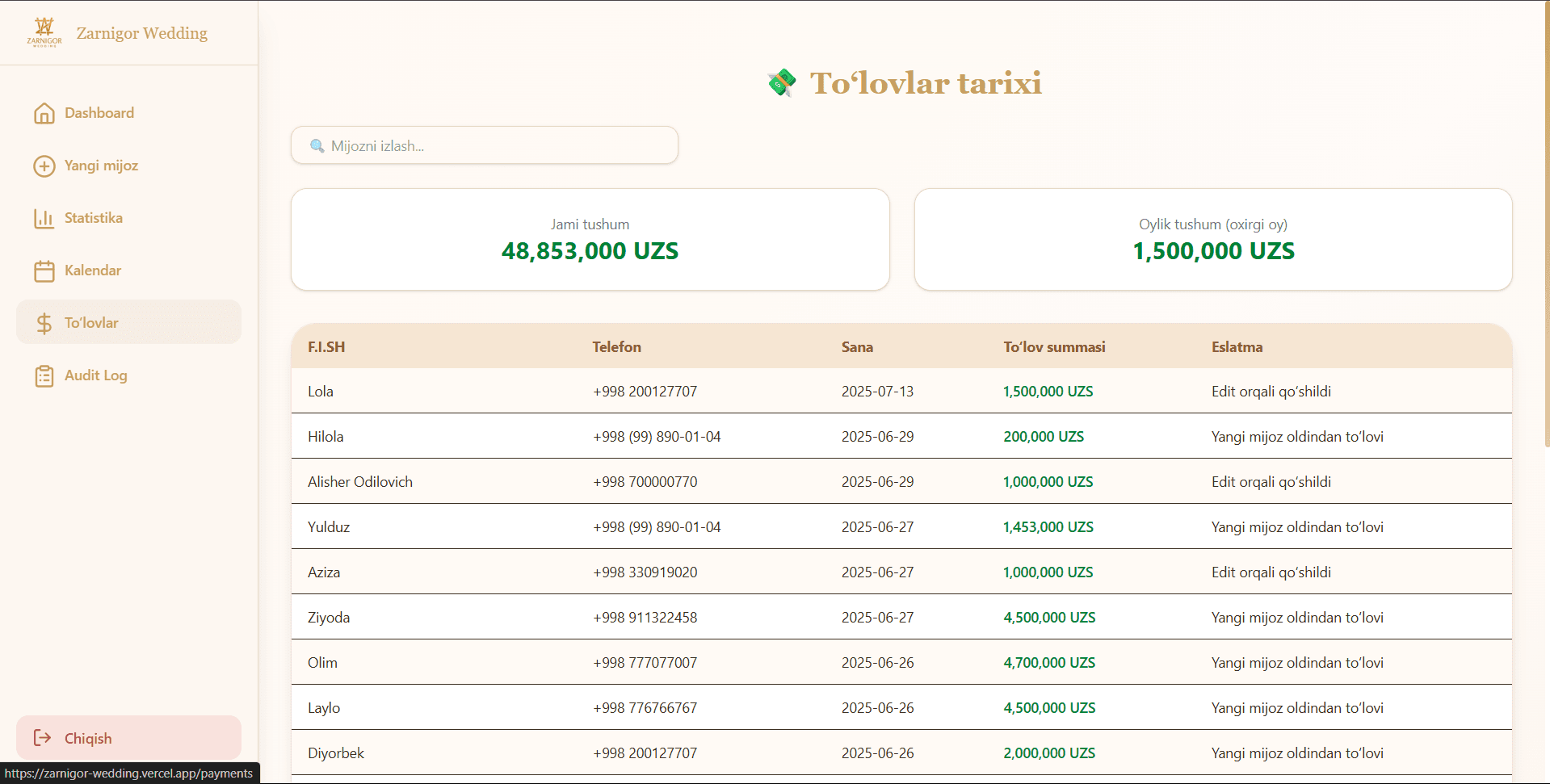
Task: Select the dollar icon for To'lovlar
Action: pyautogui.click(x=44, y=323)
